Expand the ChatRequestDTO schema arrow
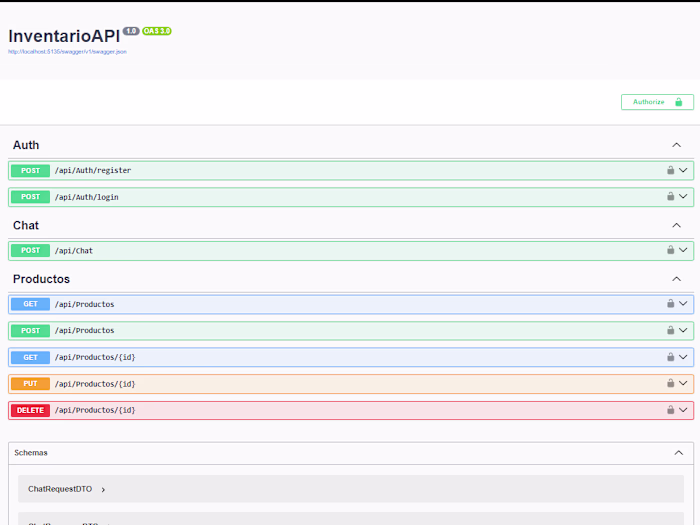The image size is (700, 525). [x=103, y=490]
